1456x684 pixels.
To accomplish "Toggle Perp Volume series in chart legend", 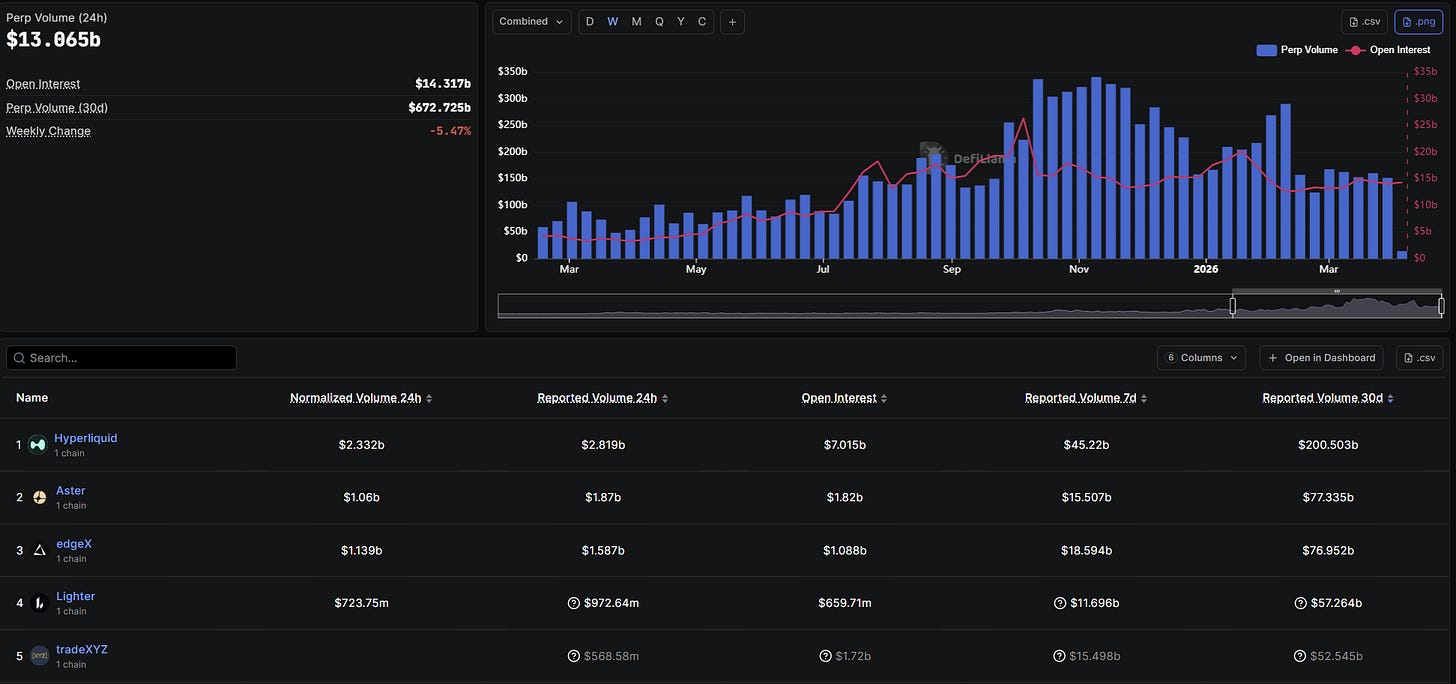I will [x=1297, y=50].
